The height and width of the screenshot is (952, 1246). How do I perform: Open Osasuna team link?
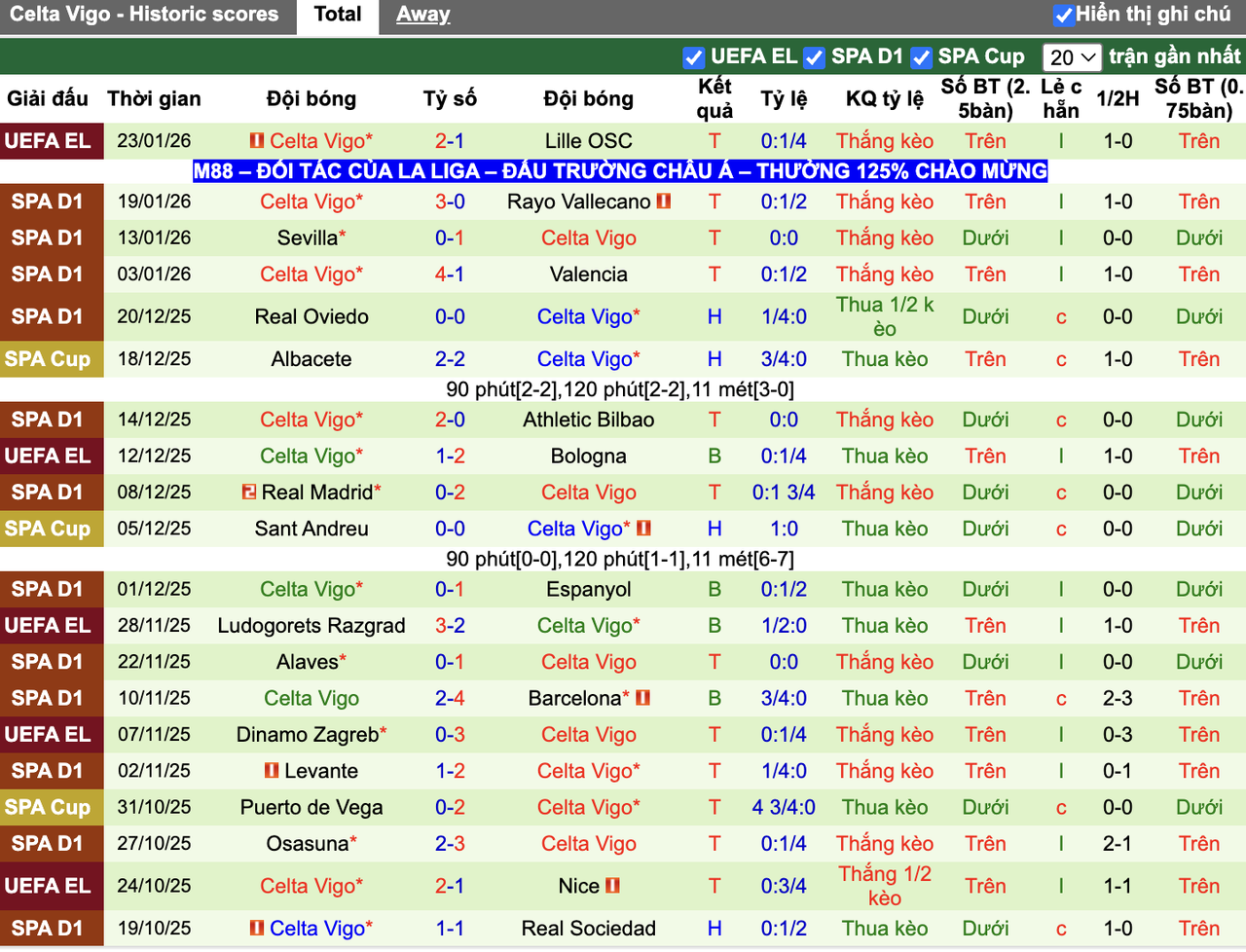pos(308,844)
